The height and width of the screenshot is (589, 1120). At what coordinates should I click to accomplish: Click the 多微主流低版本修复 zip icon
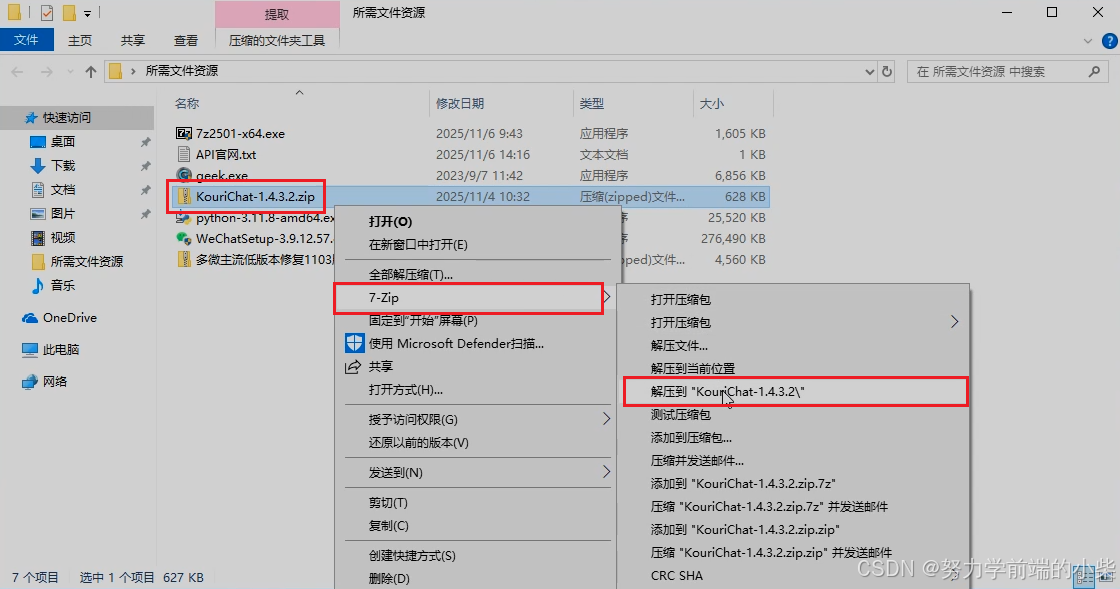pos(184,259)
